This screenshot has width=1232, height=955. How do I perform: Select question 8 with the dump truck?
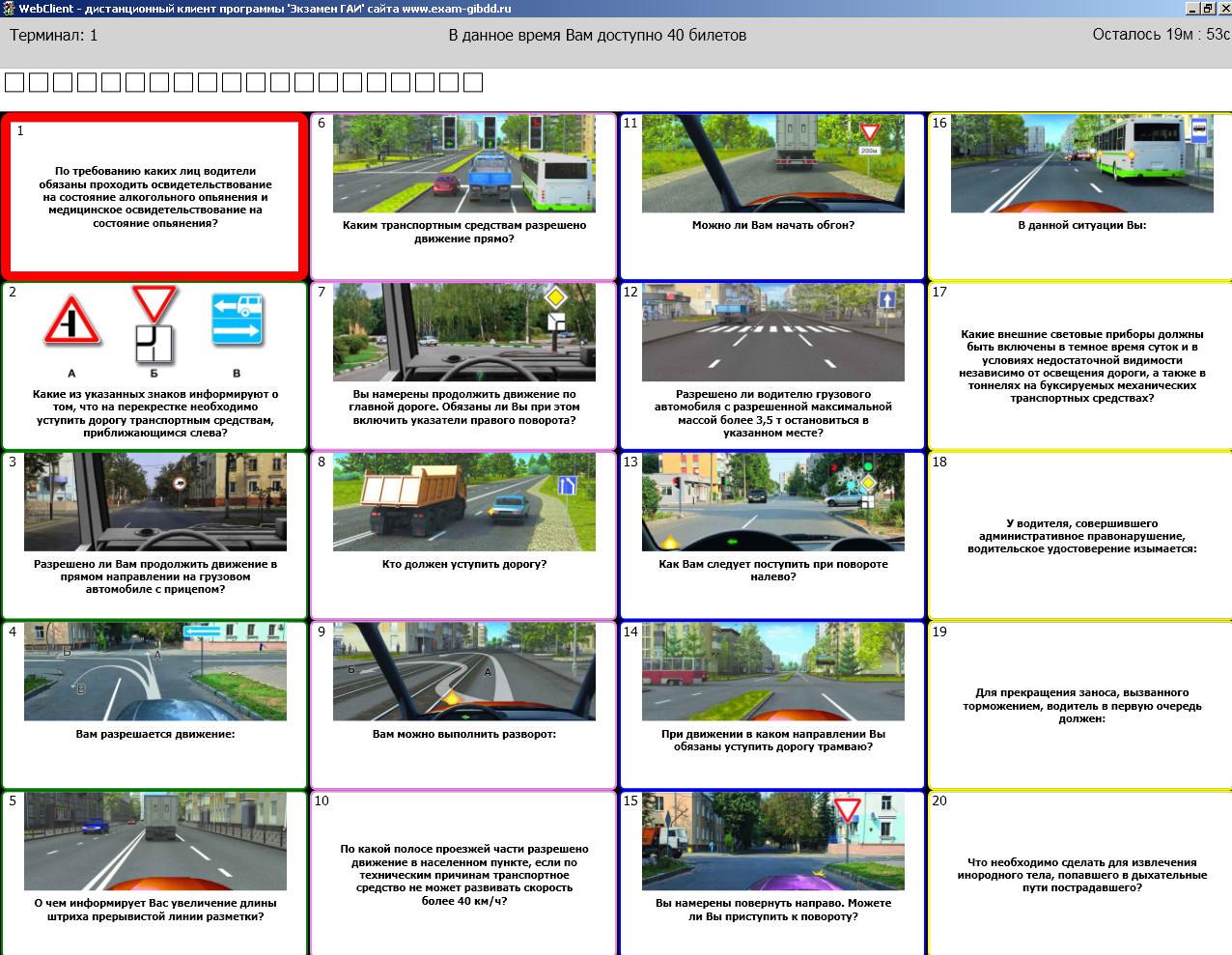point(463,502)
